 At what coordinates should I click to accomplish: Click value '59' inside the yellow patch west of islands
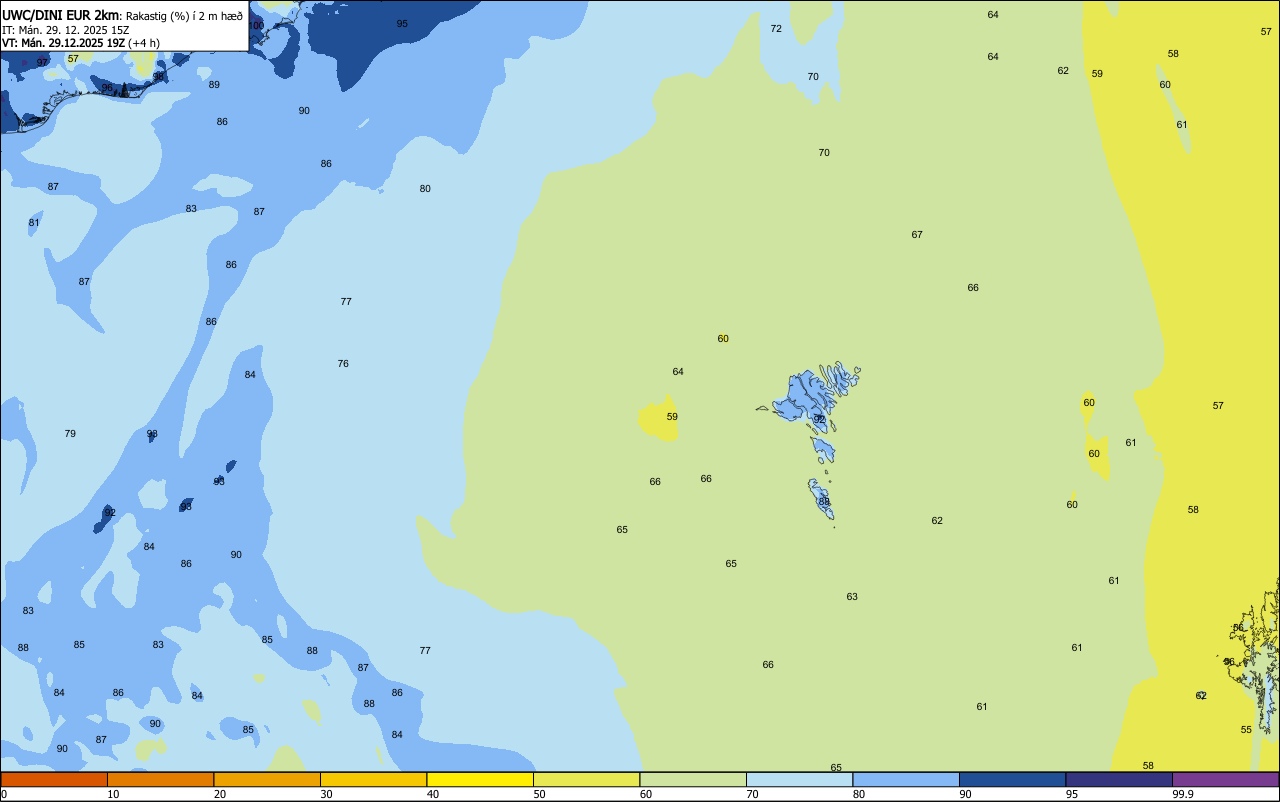click(672, 417)
